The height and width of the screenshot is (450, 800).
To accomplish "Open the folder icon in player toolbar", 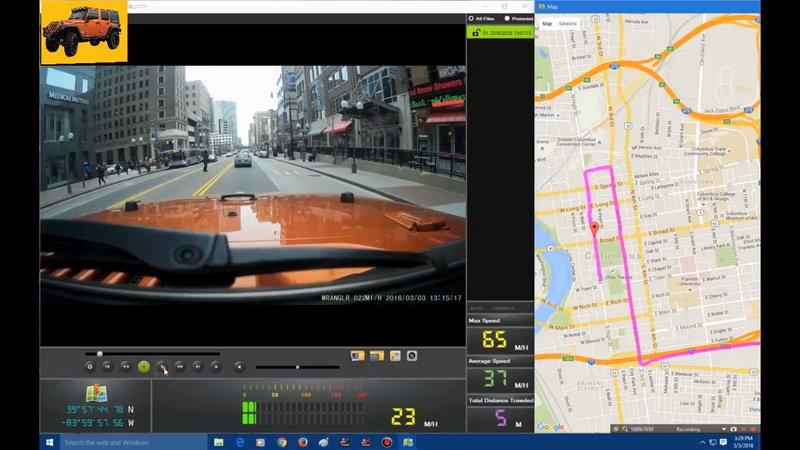I will [x=377, y=356].
